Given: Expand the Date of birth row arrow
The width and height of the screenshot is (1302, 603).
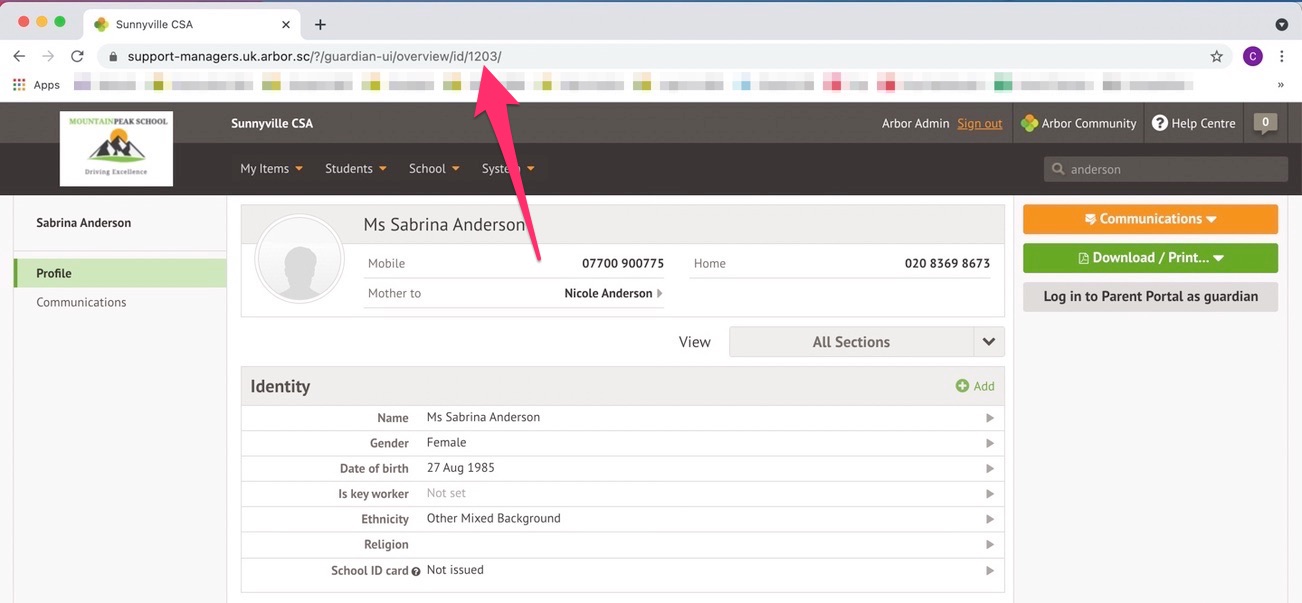Looking at the screenshot, I should tap(990, 469).
